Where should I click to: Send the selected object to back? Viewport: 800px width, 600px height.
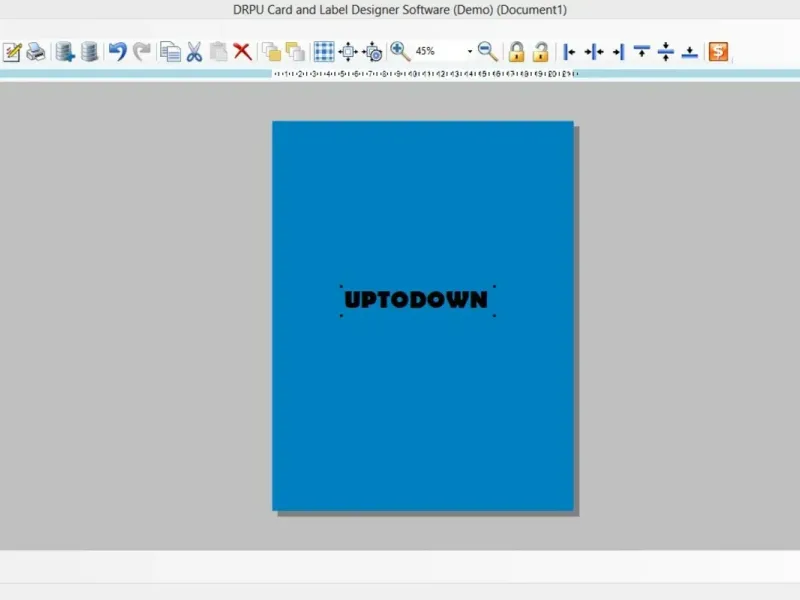tap(295, 52)
